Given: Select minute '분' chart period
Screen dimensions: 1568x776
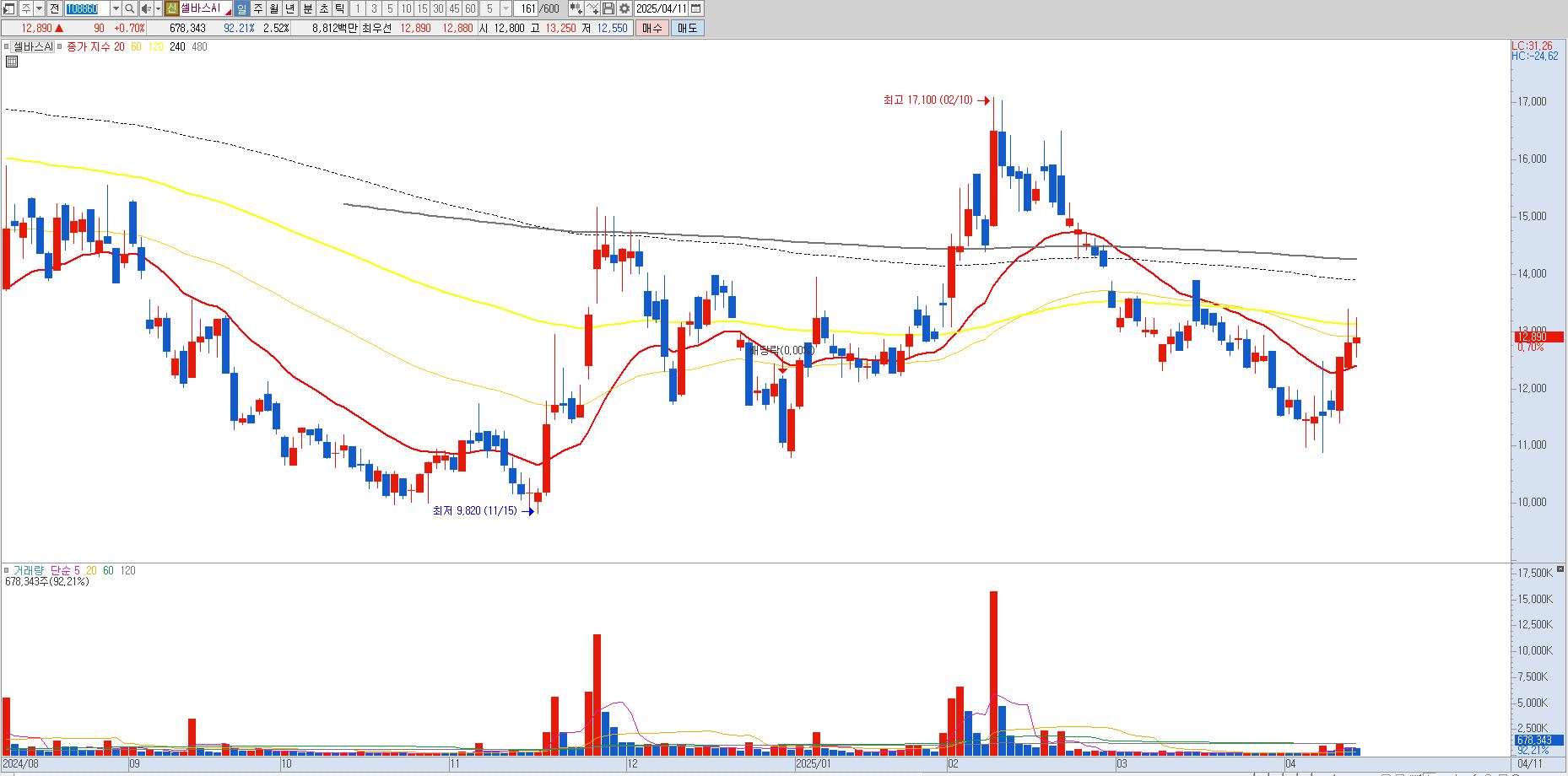Looking at the screenshot, I should [x=308, y=8].
